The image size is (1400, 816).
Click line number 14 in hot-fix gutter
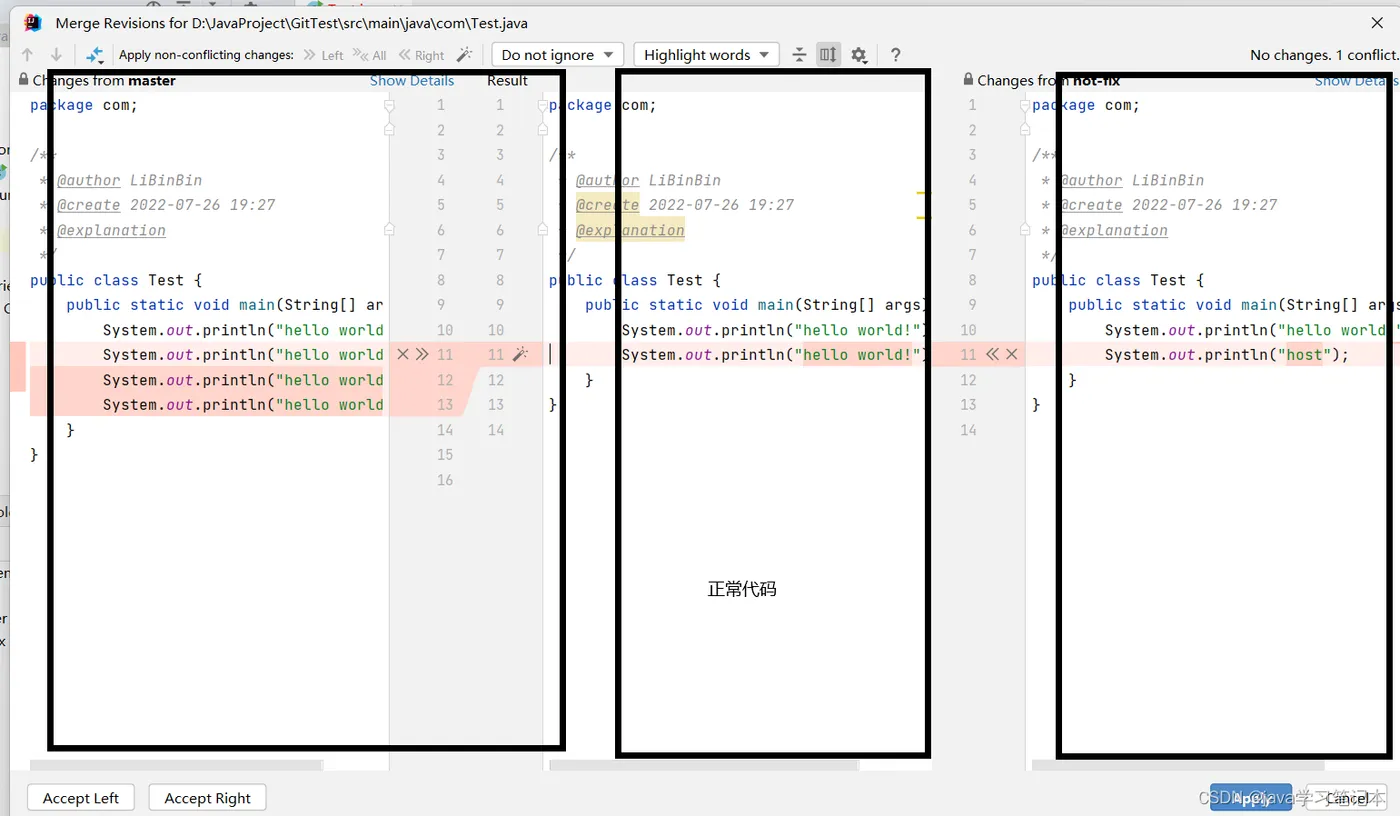pos(968,430)
